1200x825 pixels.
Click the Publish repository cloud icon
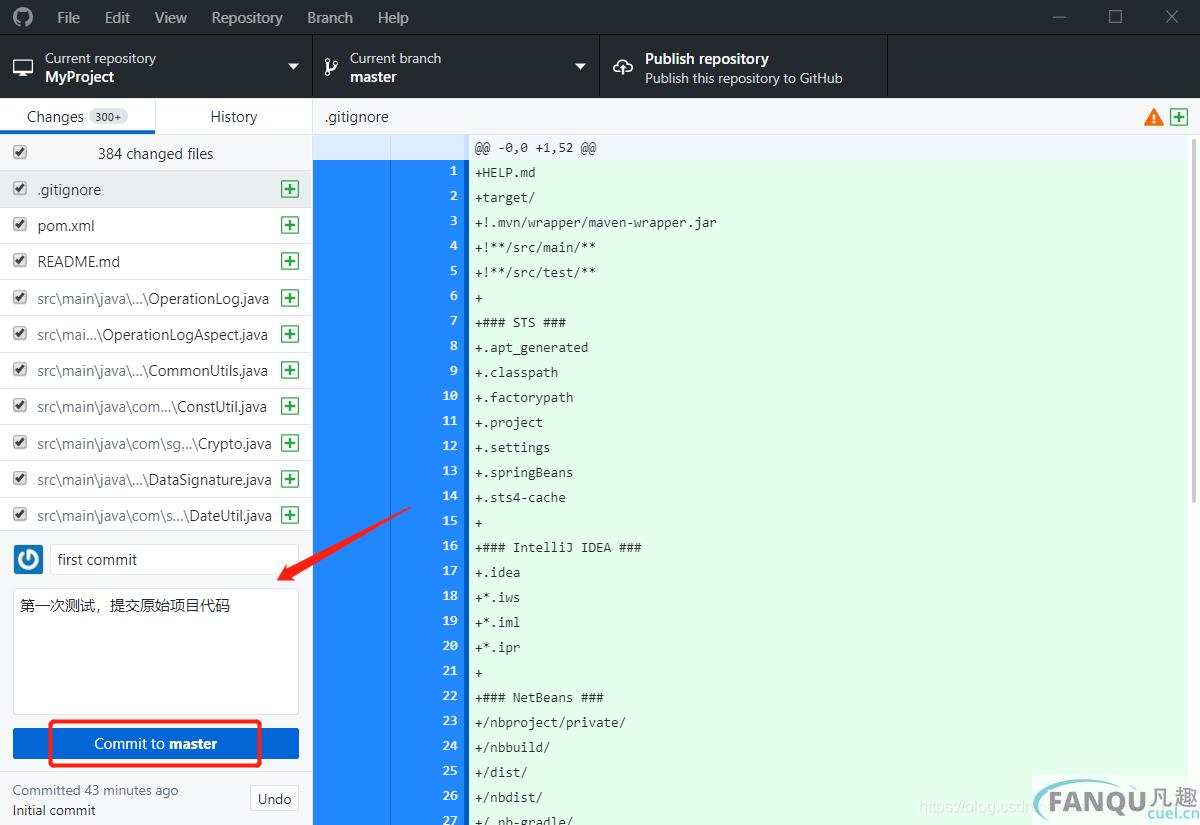tap(623, 67)
